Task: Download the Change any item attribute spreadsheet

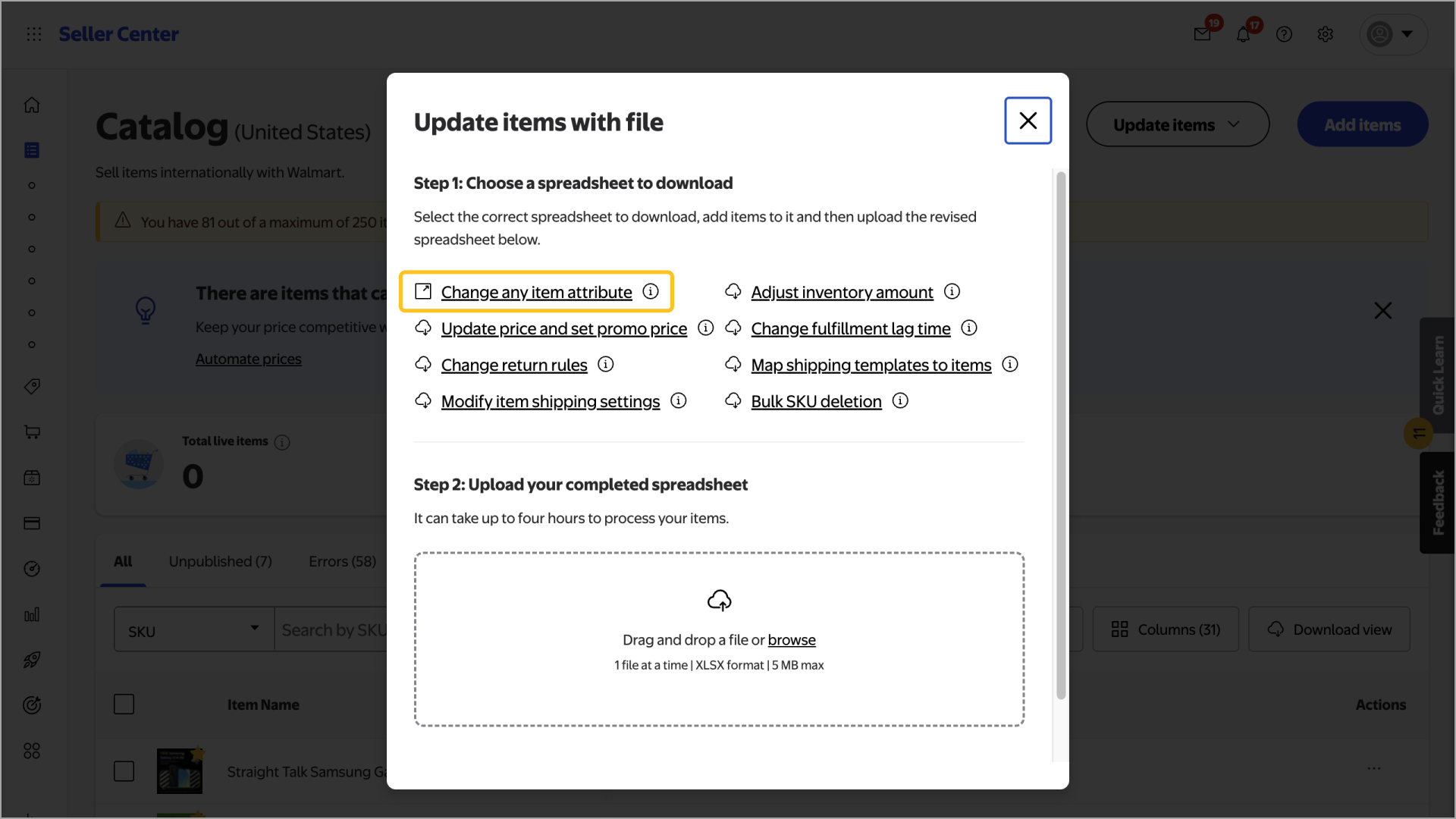Action: [x=536, y=292]
